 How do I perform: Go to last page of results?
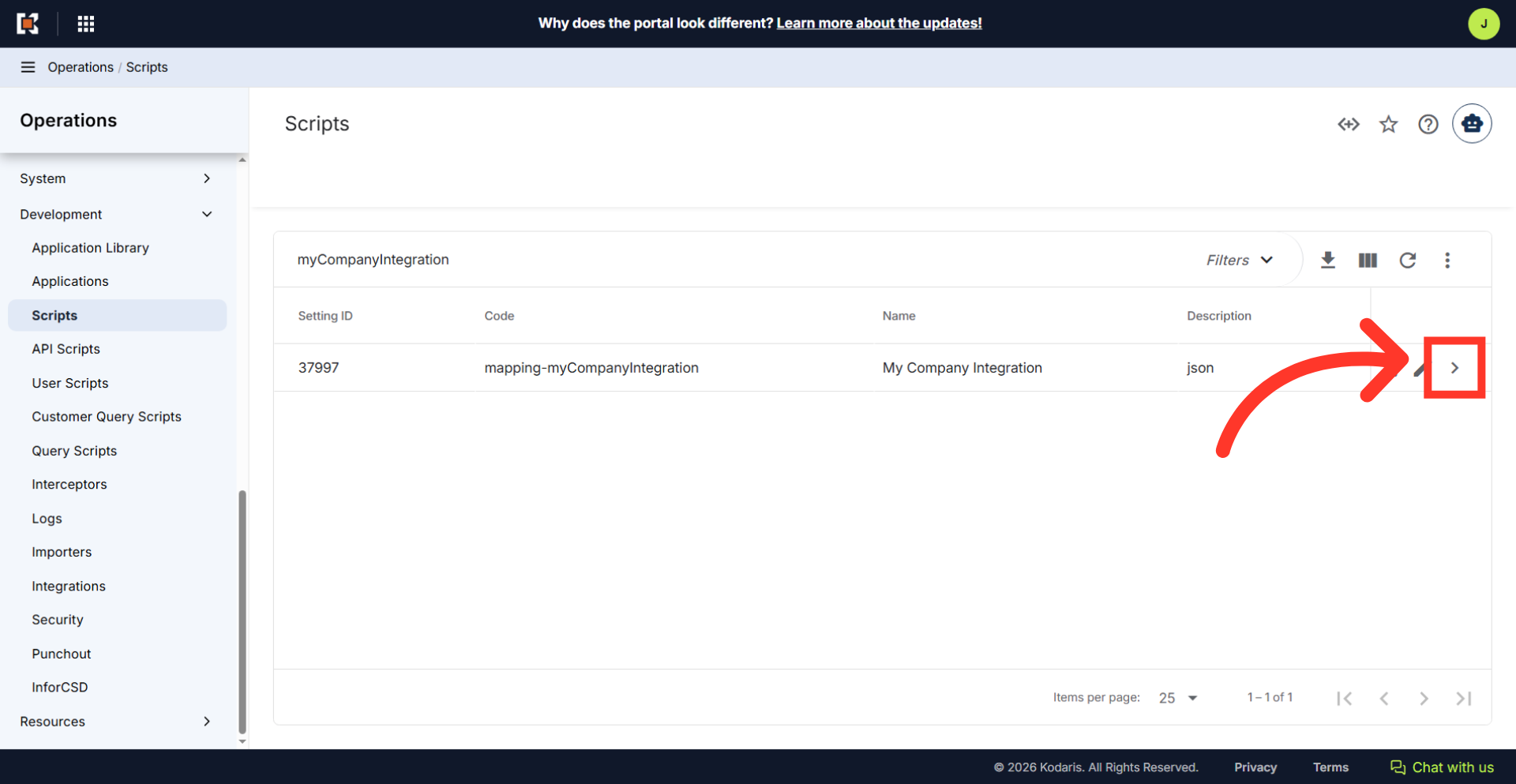(1463, 698)
